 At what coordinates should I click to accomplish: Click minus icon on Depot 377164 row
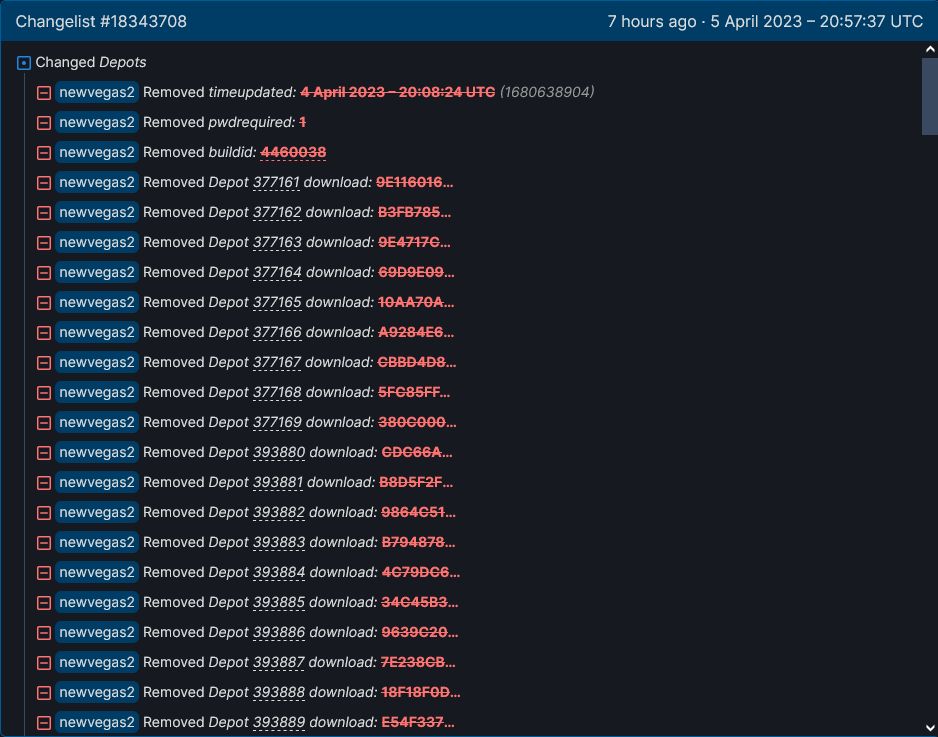pos(44,273)
